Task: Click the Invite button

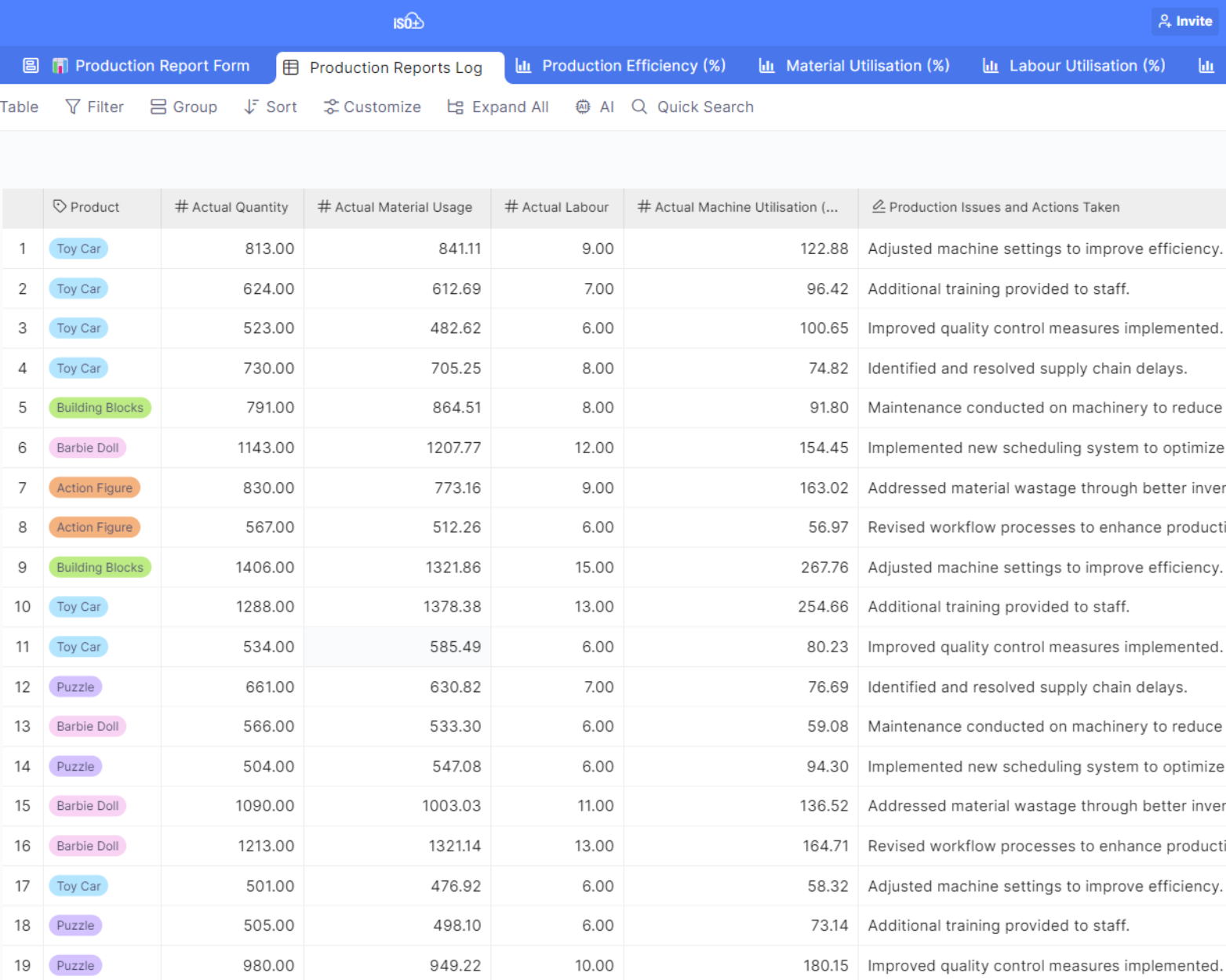Action: (x=1185, y=21)
